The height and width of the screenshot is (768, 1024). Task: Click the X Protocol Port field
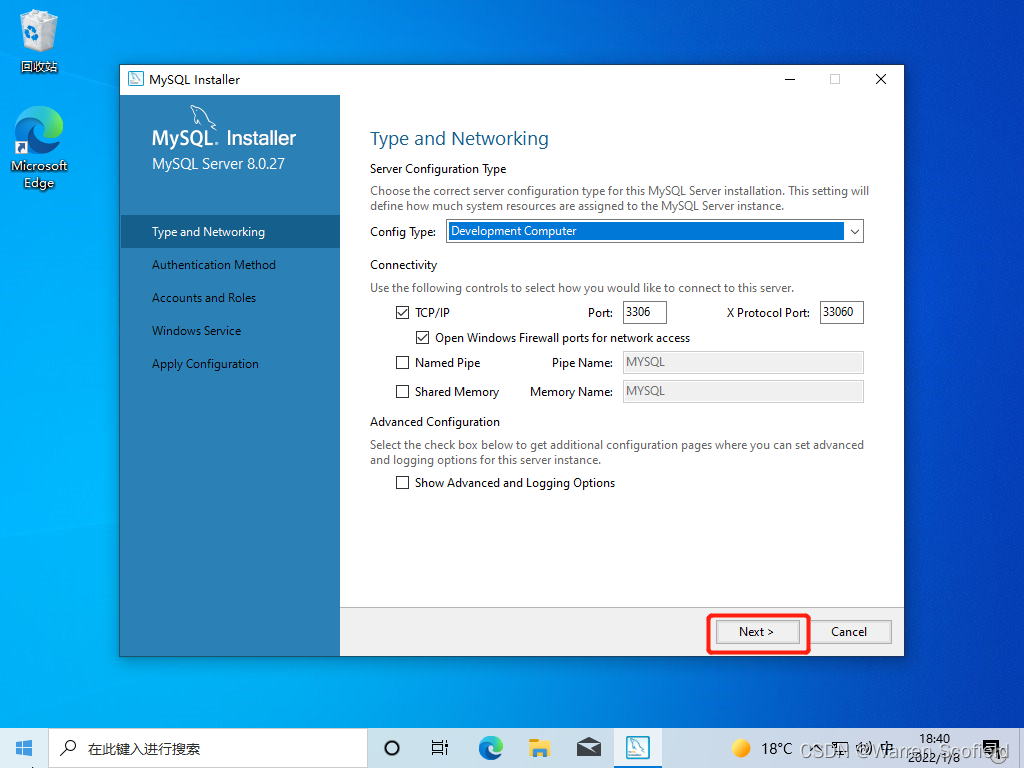[x=842, y=312]
